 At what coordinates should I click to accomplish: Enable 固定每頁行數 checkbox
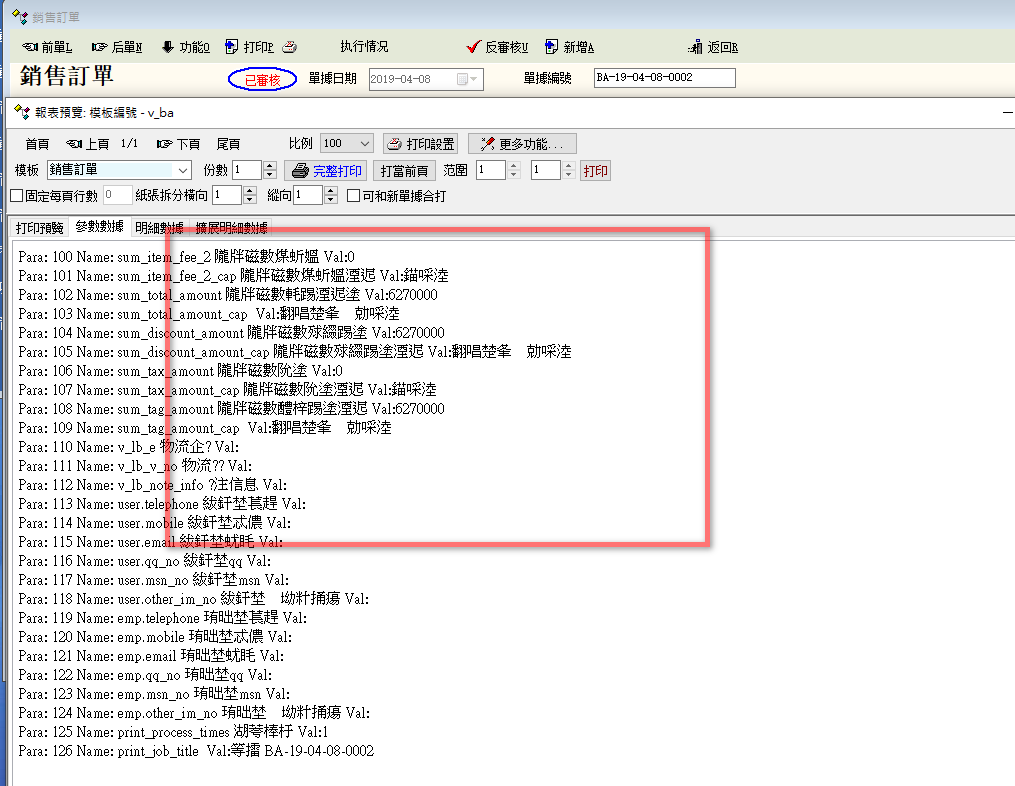[16, 196]
